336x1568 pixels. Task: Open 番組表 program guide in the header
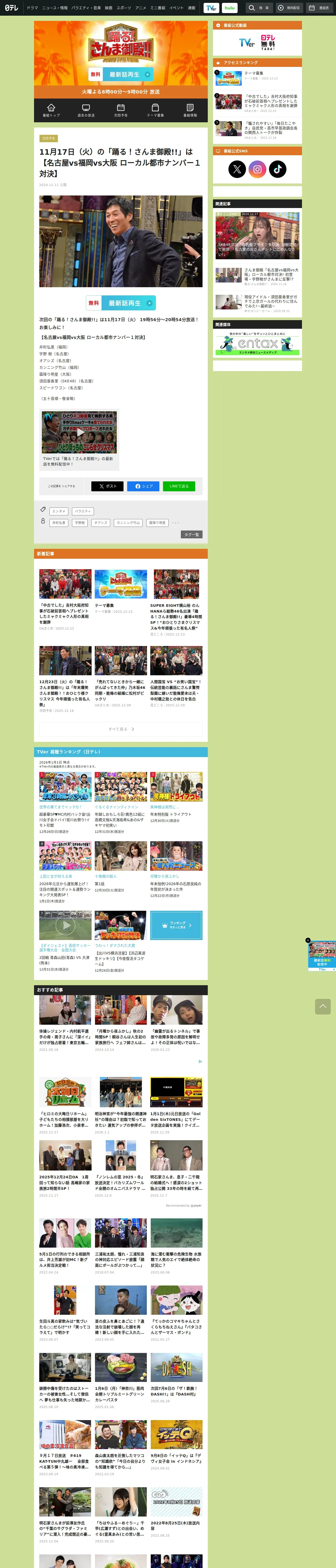point(320,8)
